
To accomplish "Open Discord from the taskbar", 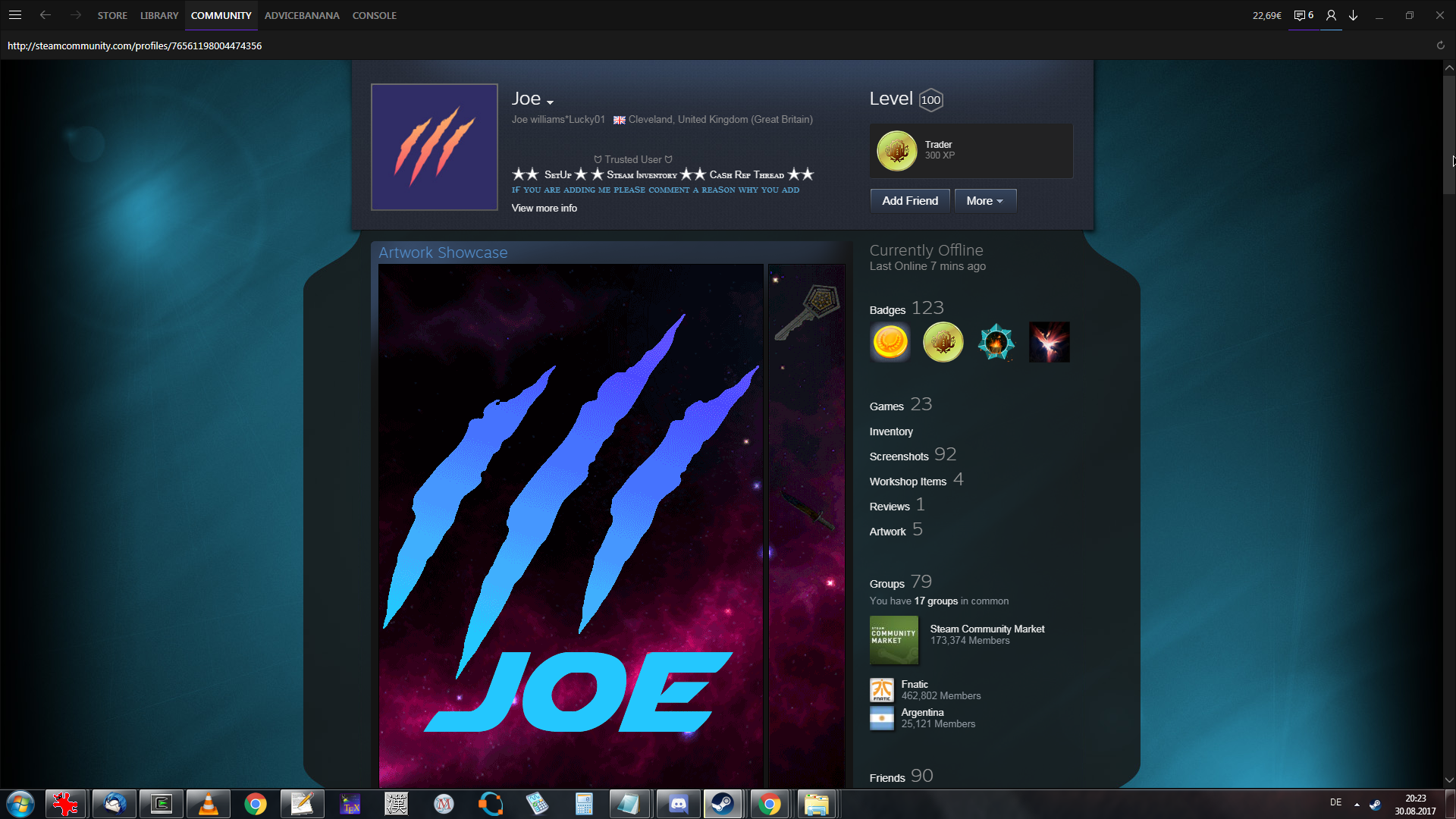I will click(x=678, y=804).
